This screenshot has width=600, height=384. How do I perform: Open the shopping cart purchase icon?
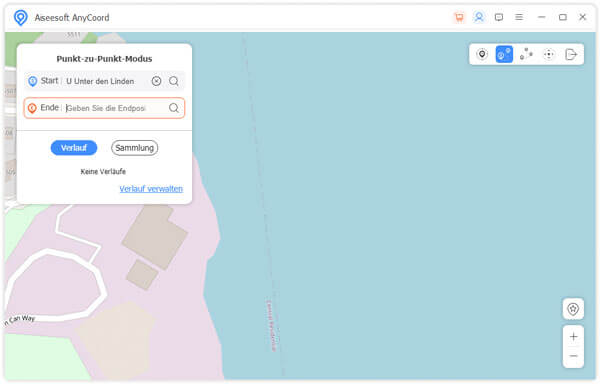[459, 17]
